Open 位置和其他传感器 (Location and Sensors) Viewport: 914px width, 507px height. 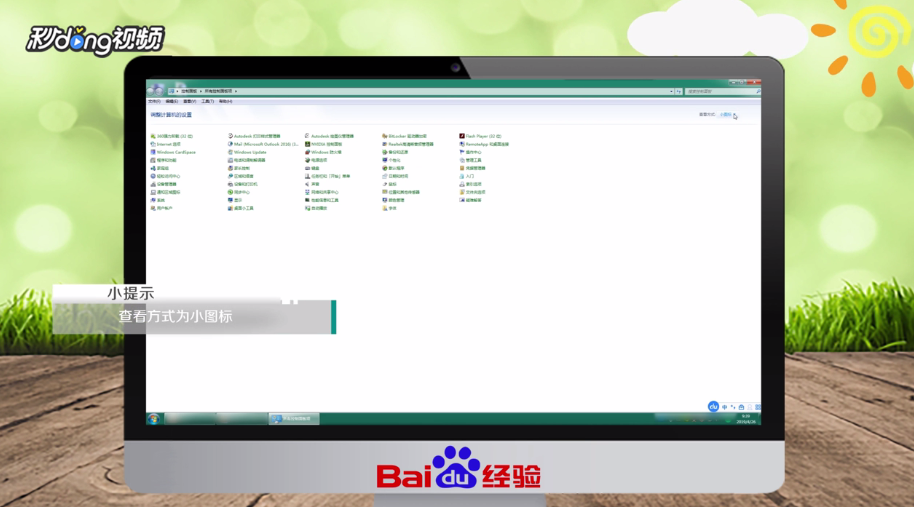[401, 192]
